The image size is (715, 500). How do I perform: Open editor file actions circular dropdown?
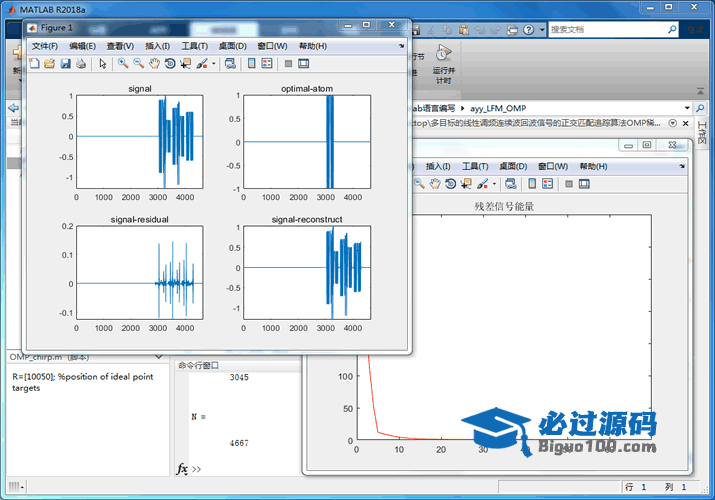point(673,123)
